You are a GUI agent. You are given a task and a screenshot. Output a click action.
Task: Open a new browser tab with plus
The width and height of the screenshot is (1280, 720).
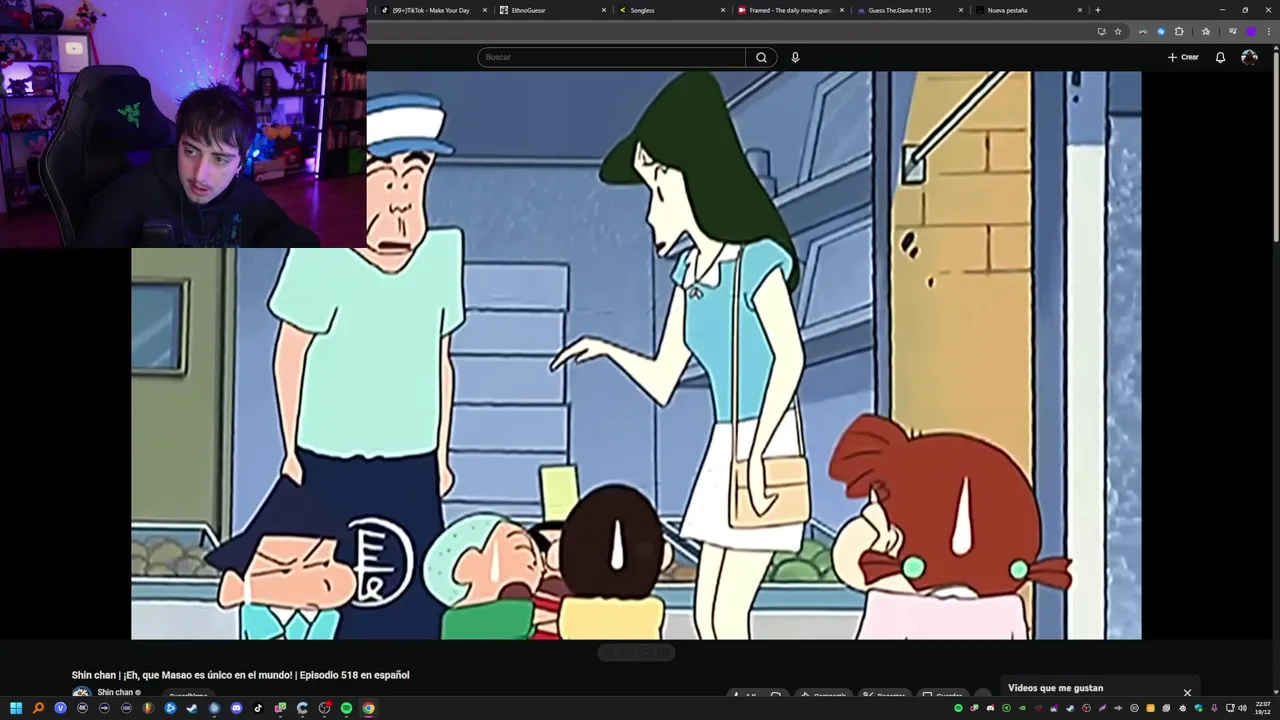click(1098, 10)
